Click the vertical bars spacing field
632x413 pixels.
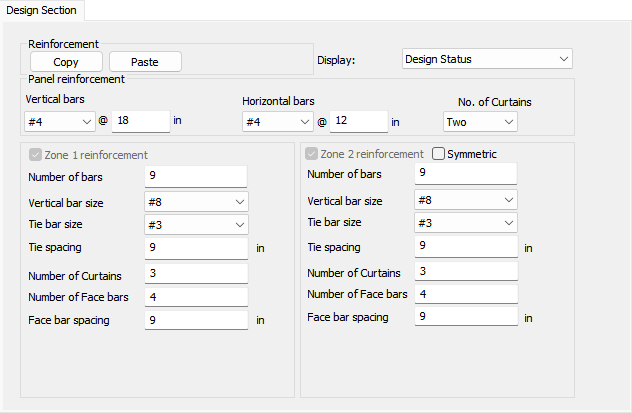click(141, 121)
